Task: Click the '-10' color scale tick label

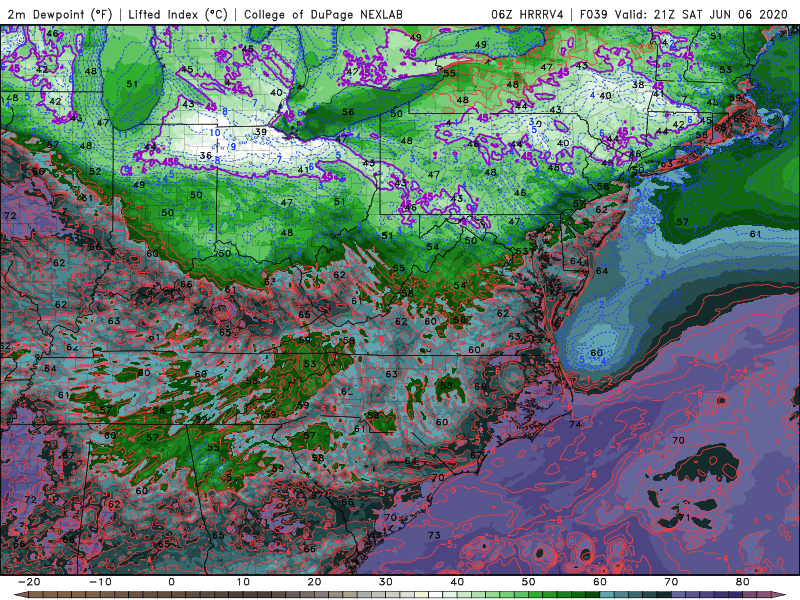Action: (100, 582)
